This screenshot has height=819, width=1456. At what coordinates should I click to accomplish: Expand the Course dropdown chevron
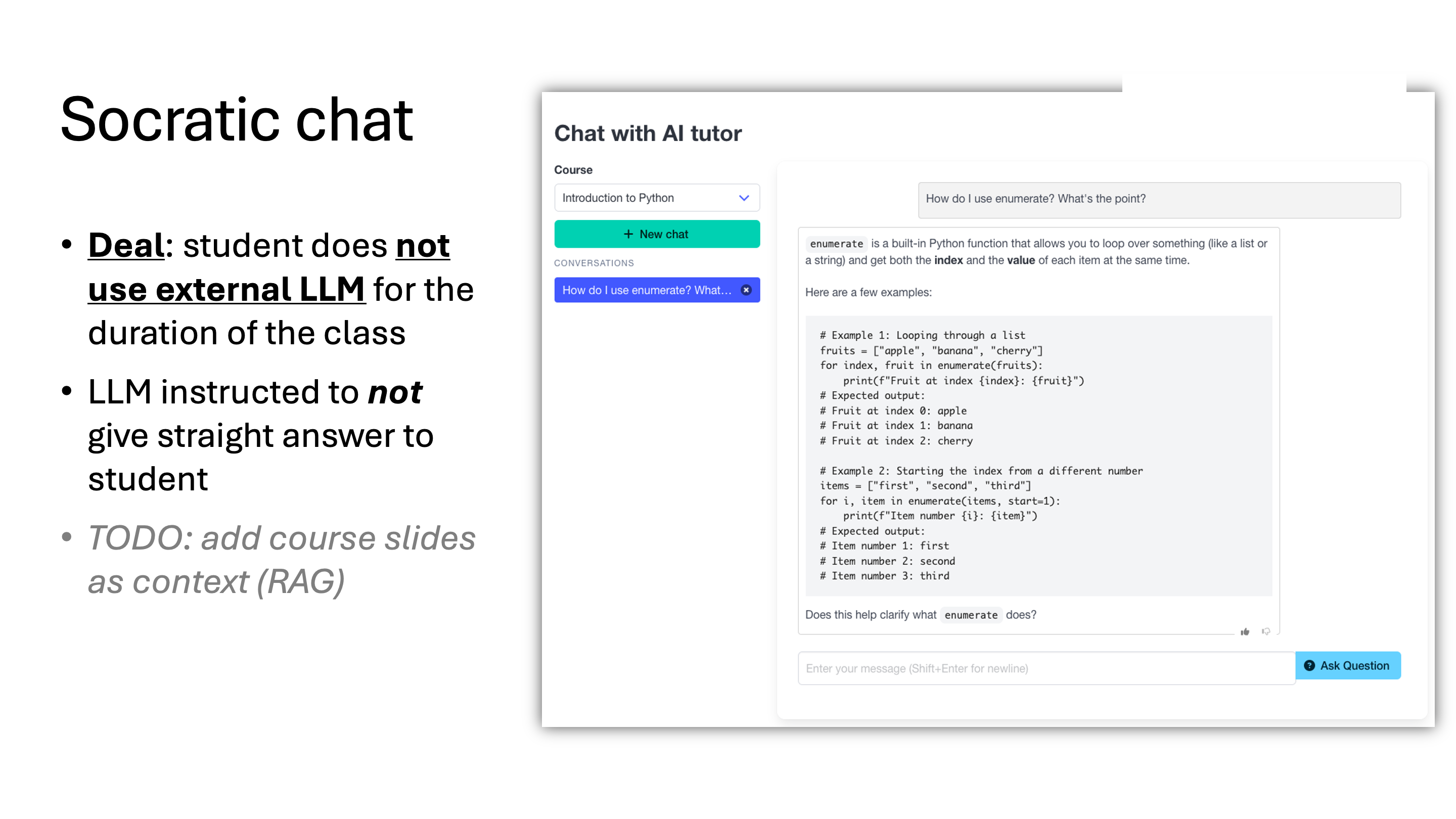(x=744, y=198)
